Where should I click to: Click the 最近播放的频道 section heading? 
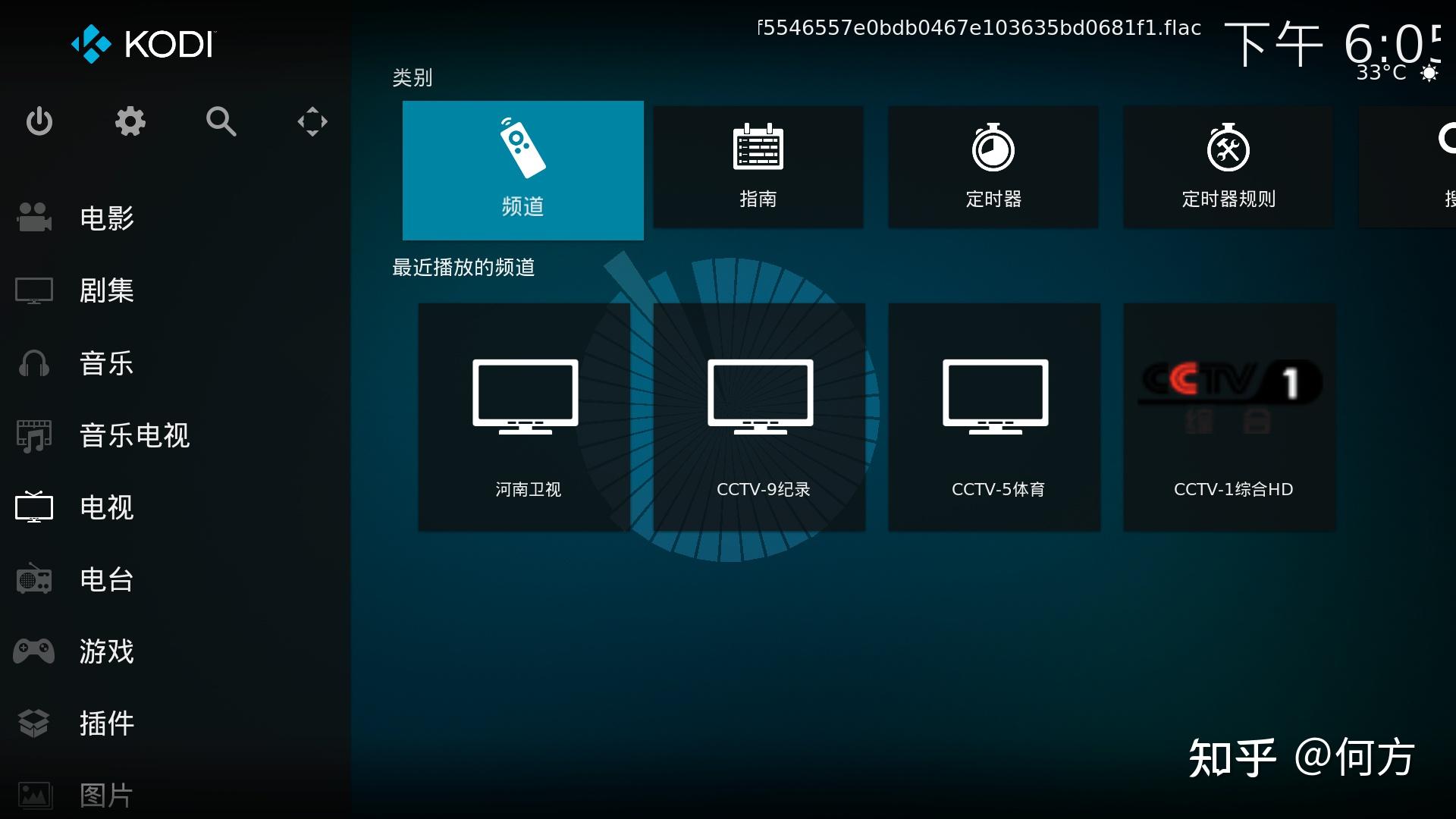[x=463, y=267]
